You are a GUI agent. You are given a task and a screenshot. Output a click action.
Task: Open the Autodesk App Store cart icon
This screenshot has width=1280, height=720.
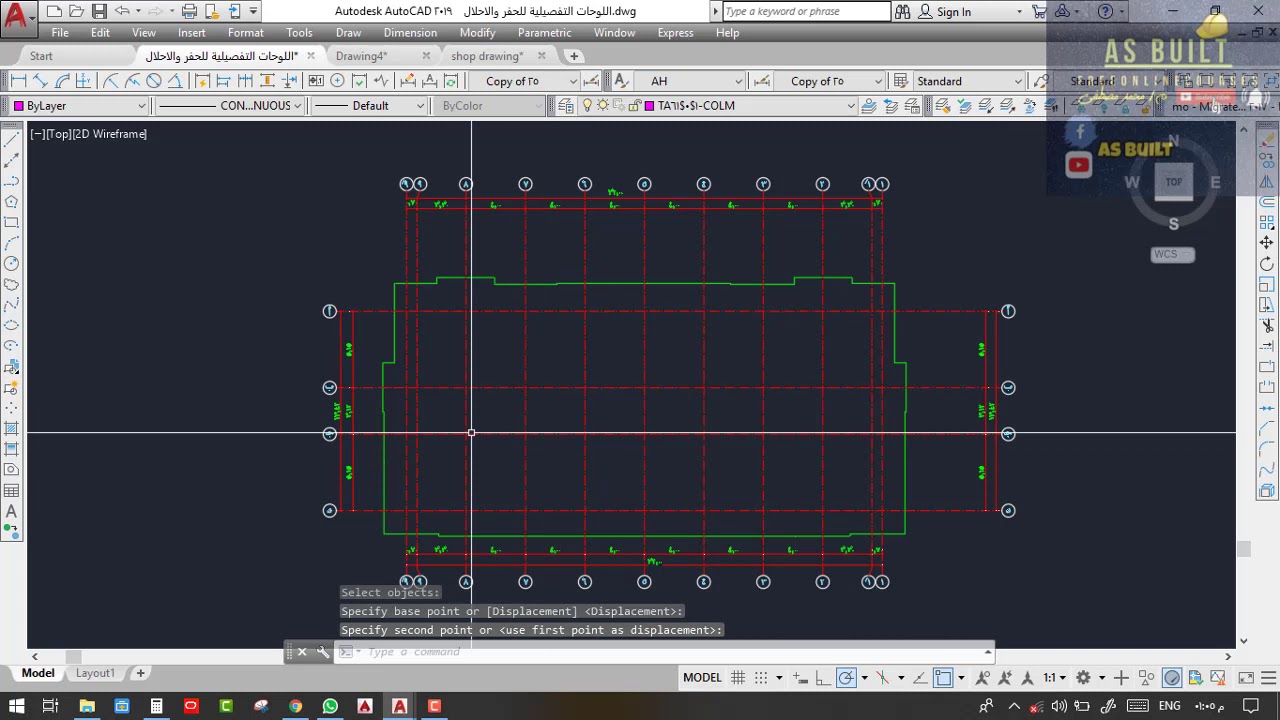point(1039,12)
